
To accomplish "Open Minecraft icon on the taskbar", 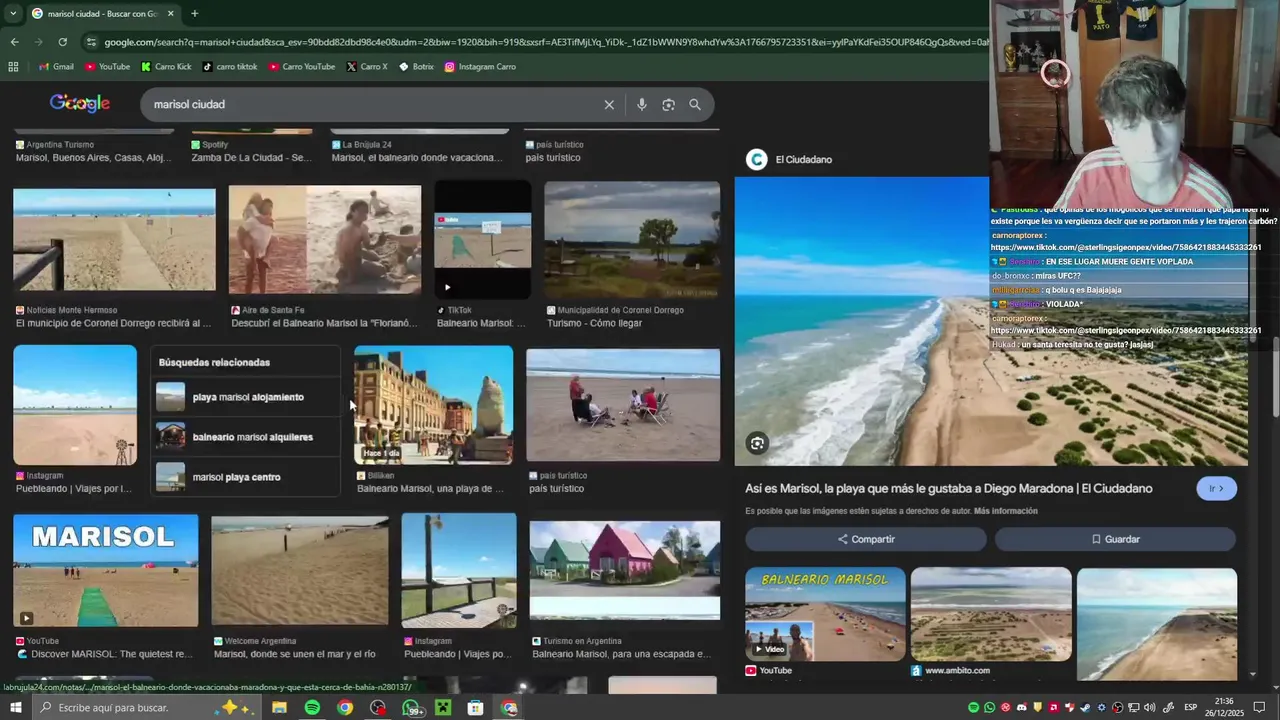I will (443, 708).
